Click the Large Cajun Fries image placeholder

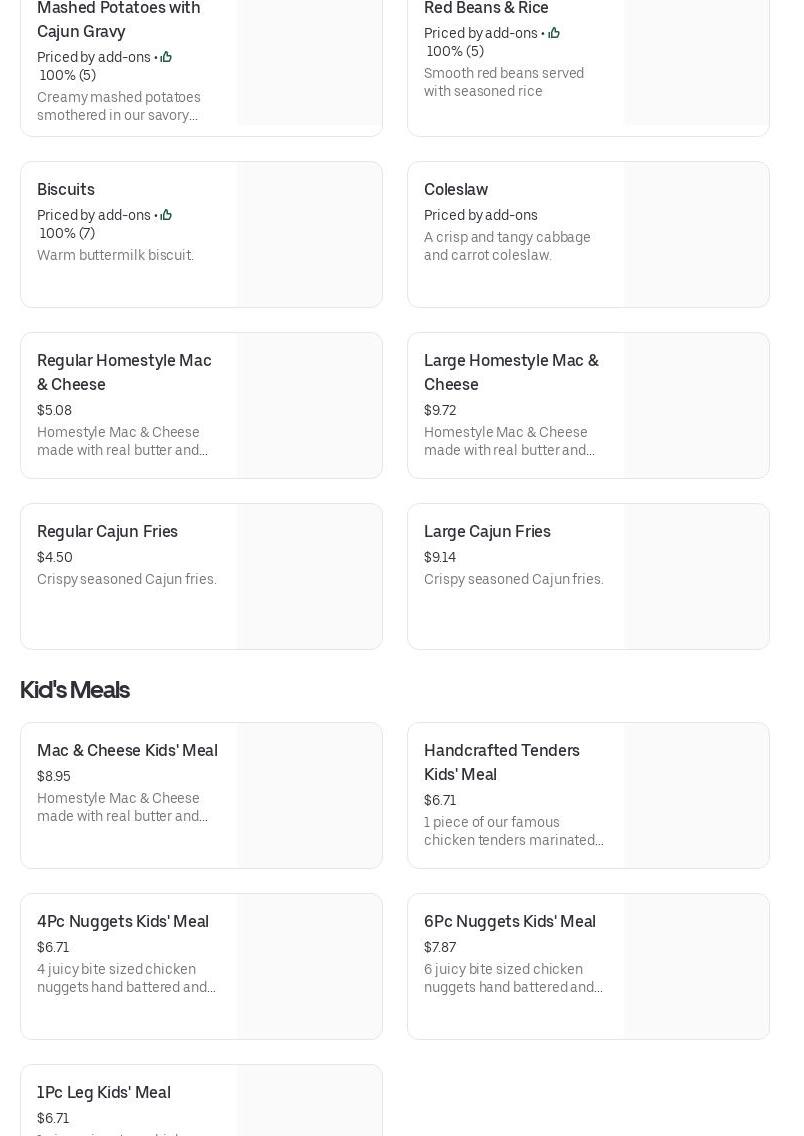click(696, 577)
